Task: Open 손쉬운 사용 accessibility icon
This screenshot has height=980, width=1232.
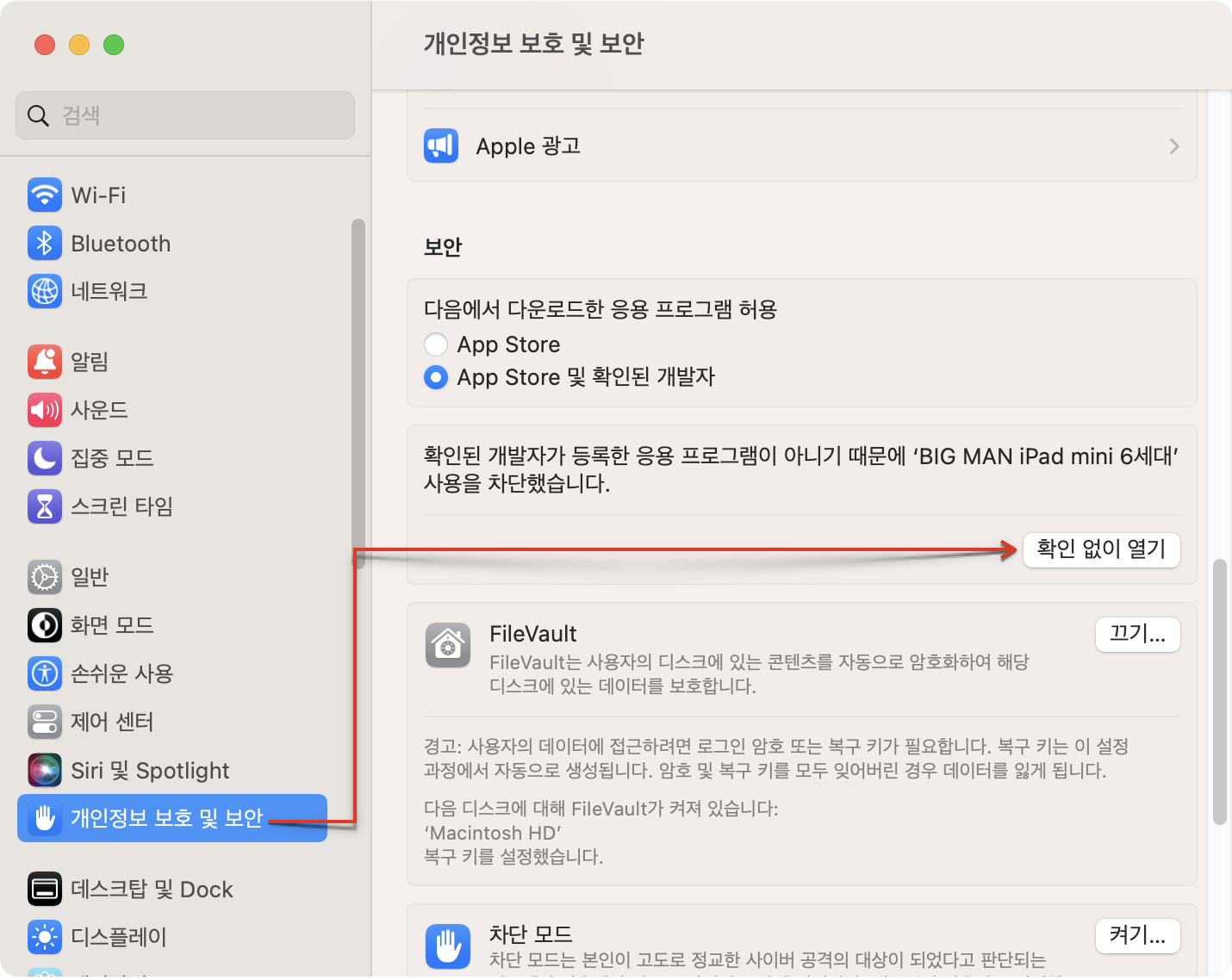Action: click(x=45, y=673)
